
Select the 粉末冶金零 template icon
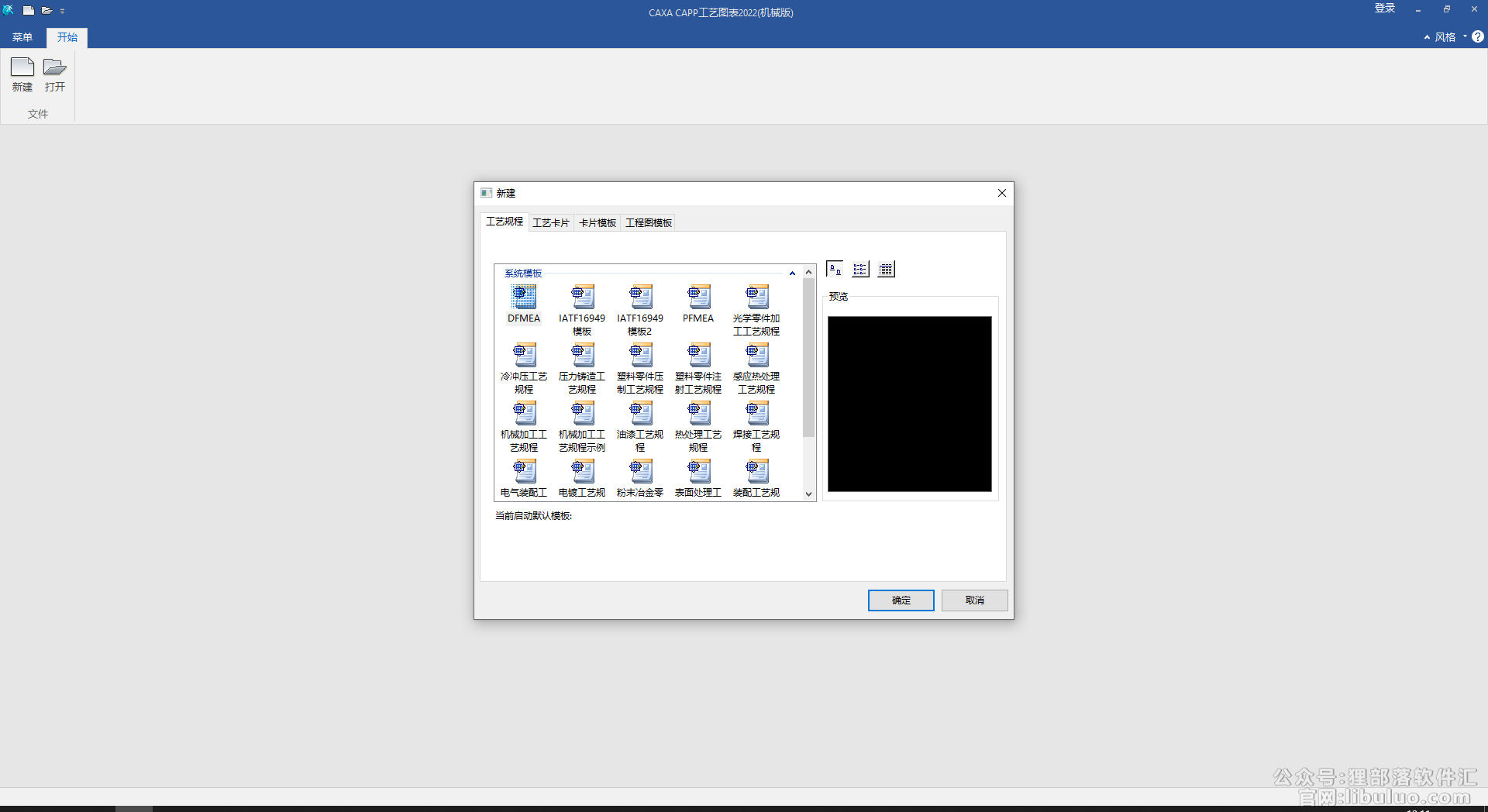click(x=640, y=471)
